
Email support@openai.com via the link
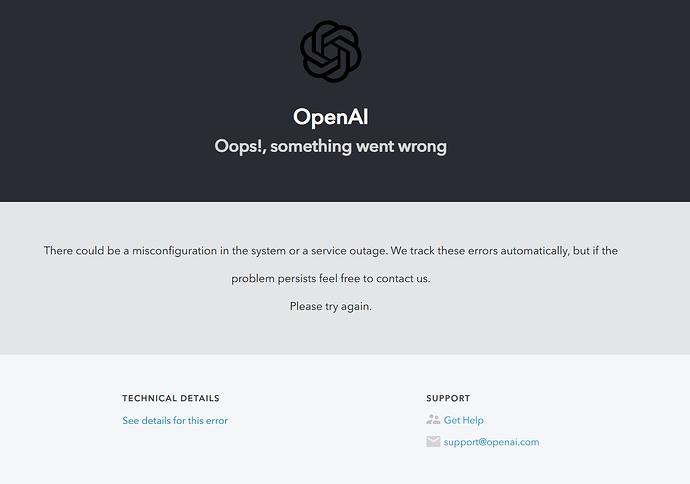point(491,442)
